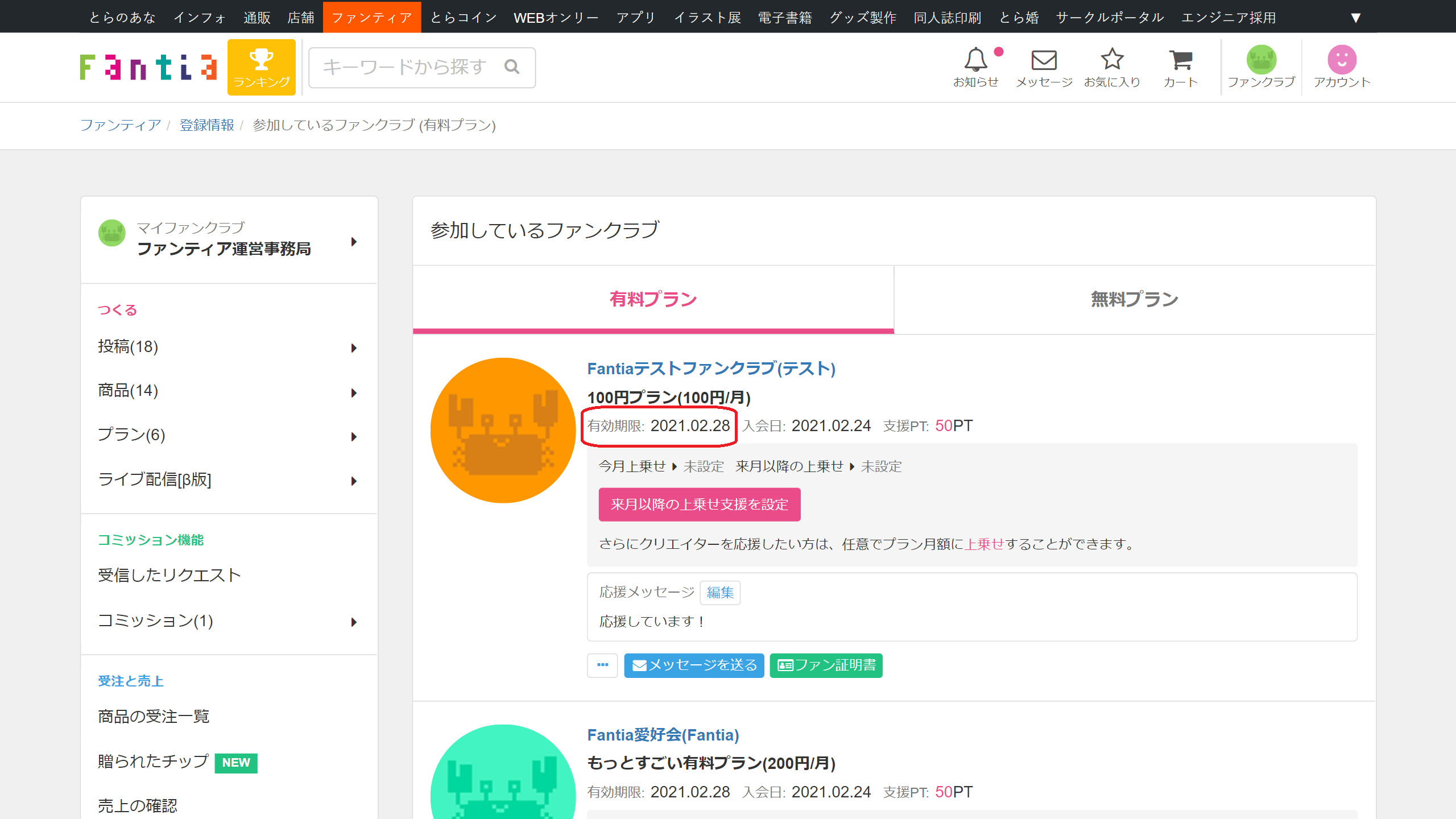Image resolution: width=1456 pixels, height=819 pixels.
Task: Click 応援しています！ message text
Action: 652,622
